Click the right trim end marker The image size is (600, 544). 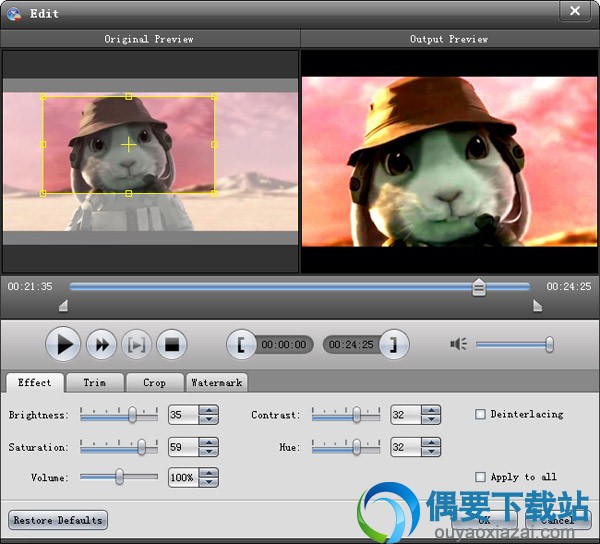tap(537, 306)
